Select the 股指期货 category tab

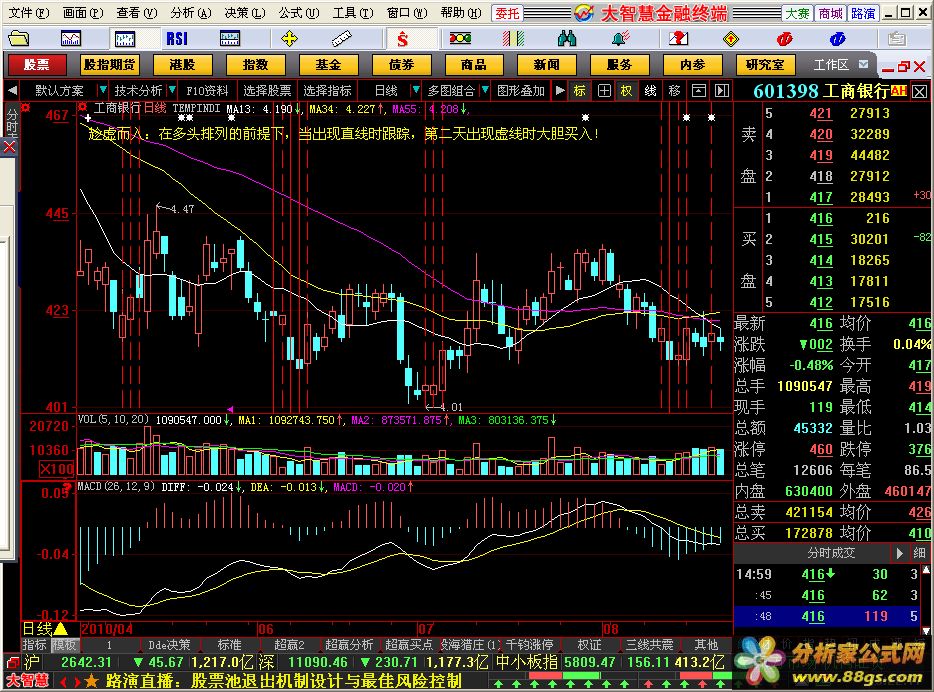point(110,64)
